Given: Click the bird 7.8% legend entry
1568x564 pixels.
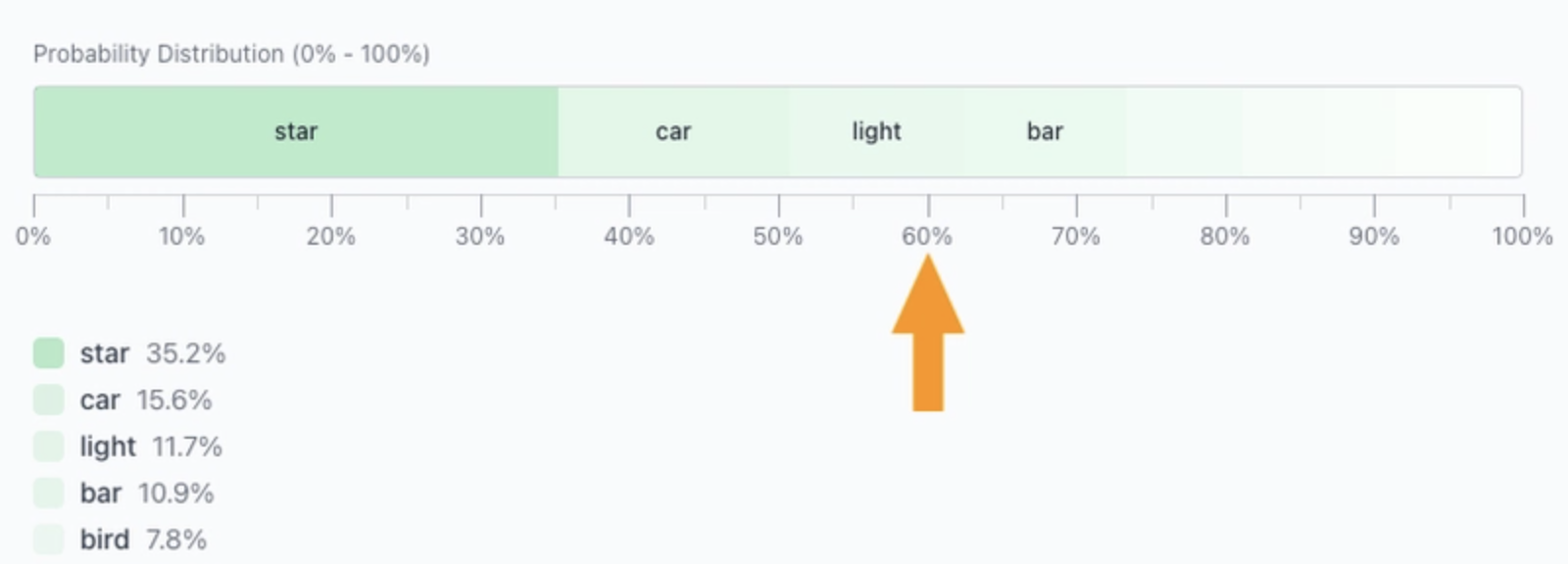Looking at the screenshot, I should (x=143, y=540).
